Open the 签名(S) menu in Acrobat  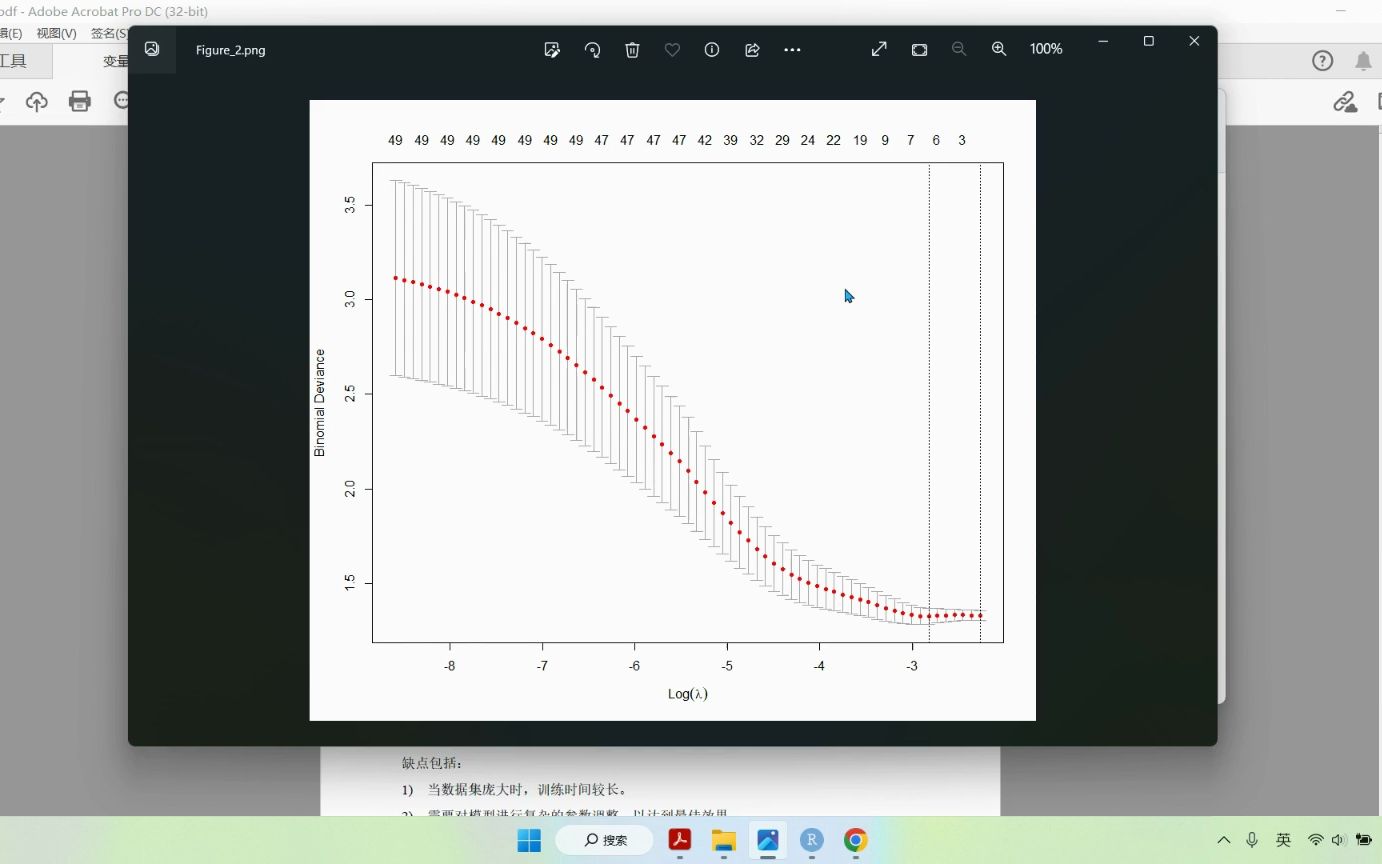pyautogui.click(x=108, y=33)
